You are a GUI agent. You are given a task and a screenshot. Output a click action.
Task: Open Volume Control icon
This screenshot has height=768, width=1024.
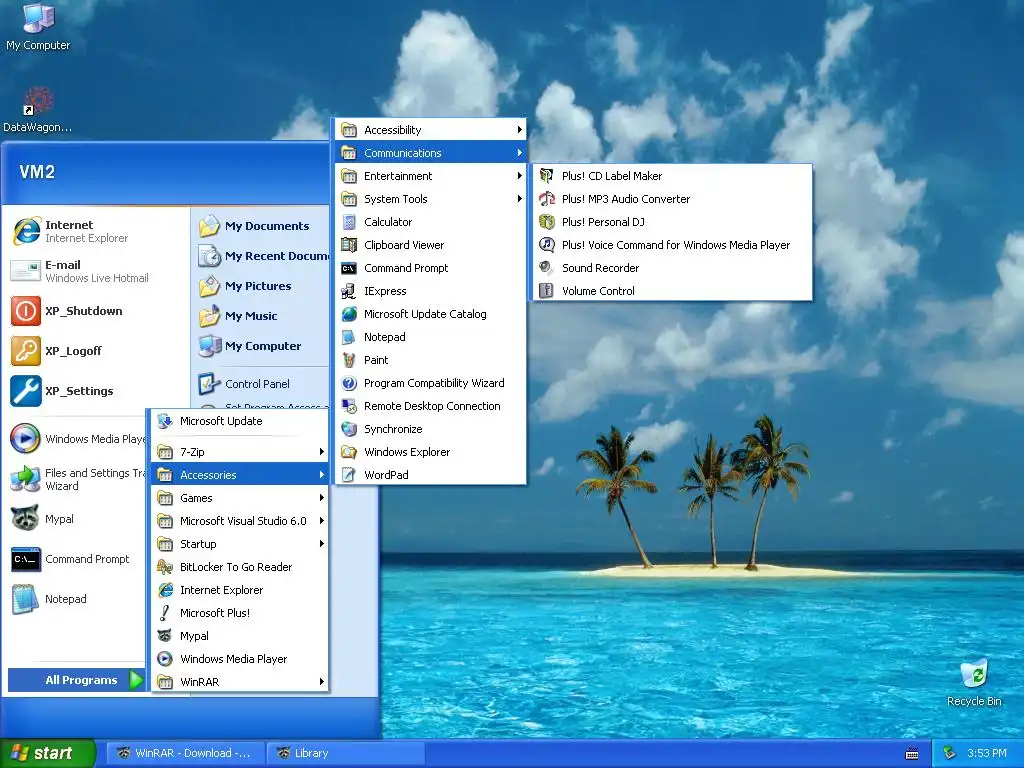(546, 290)
